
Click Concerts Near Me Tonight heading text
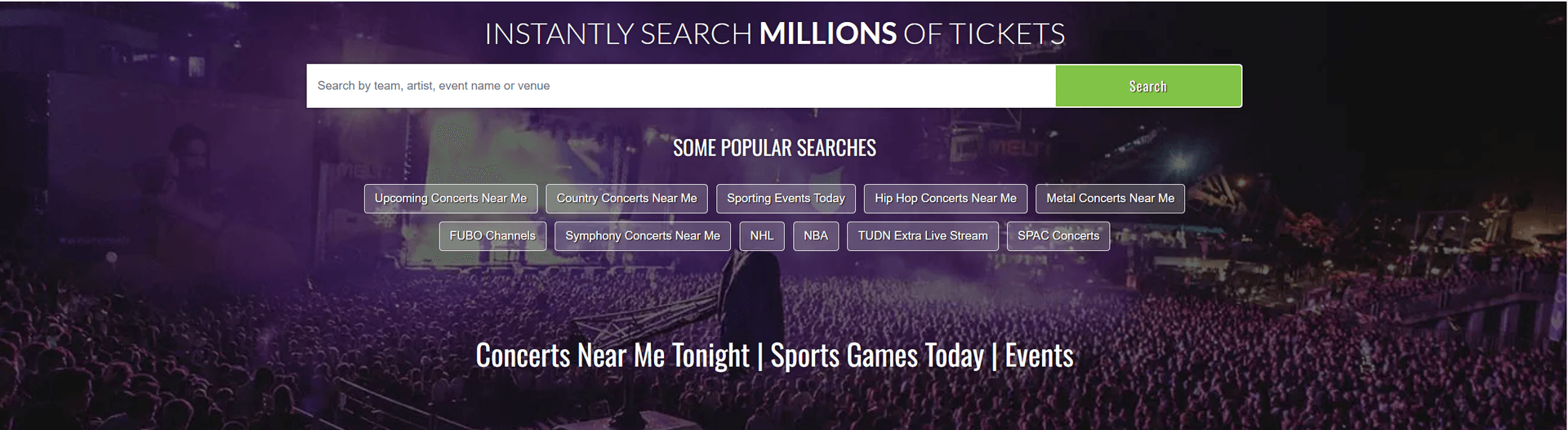click(612, 356)
